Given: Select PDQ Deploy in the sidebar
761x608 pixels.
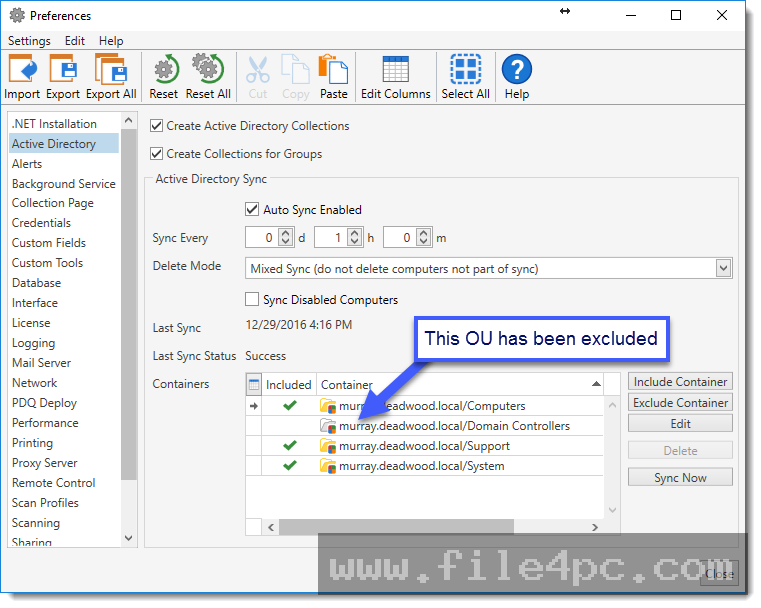Looking at the screenshot, I should 45,403.
